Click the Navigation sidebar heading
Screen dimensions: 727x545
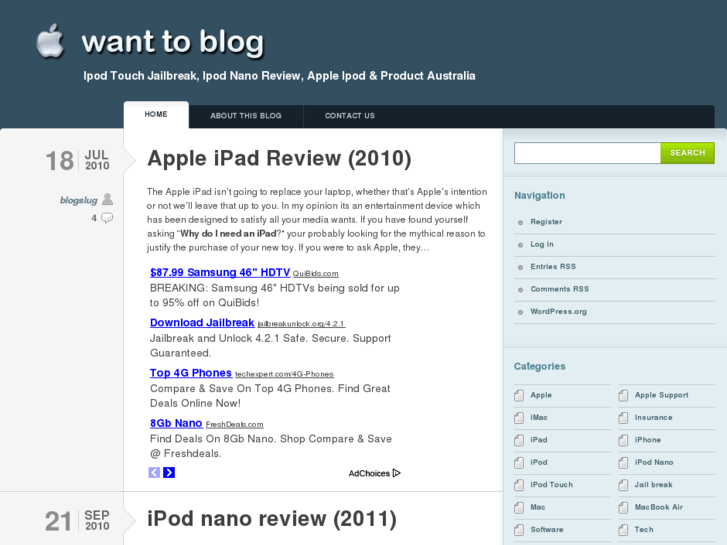(540, 195)
